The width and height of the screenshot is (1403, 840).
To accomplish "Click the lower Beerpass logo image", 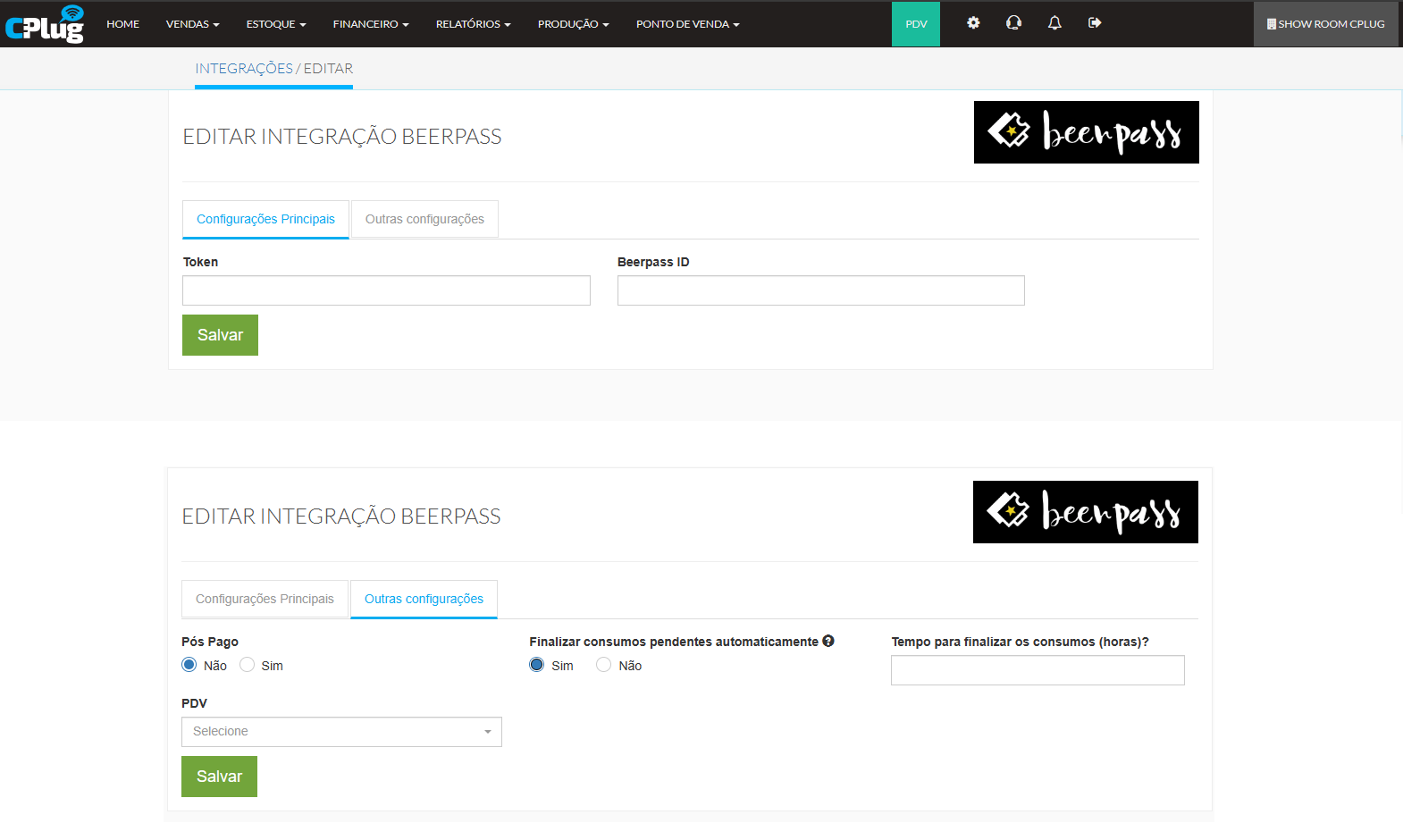I will 1085,512.
